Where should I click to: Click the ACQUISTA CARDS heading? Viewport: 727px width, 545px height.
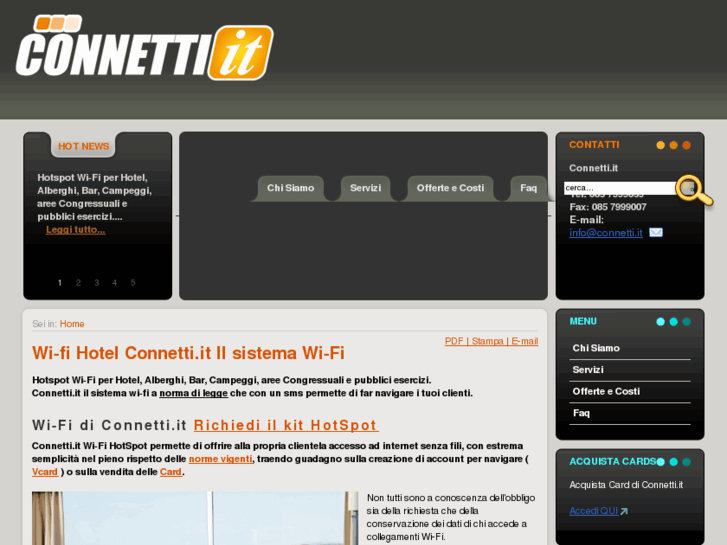click(x=612, y=462)
